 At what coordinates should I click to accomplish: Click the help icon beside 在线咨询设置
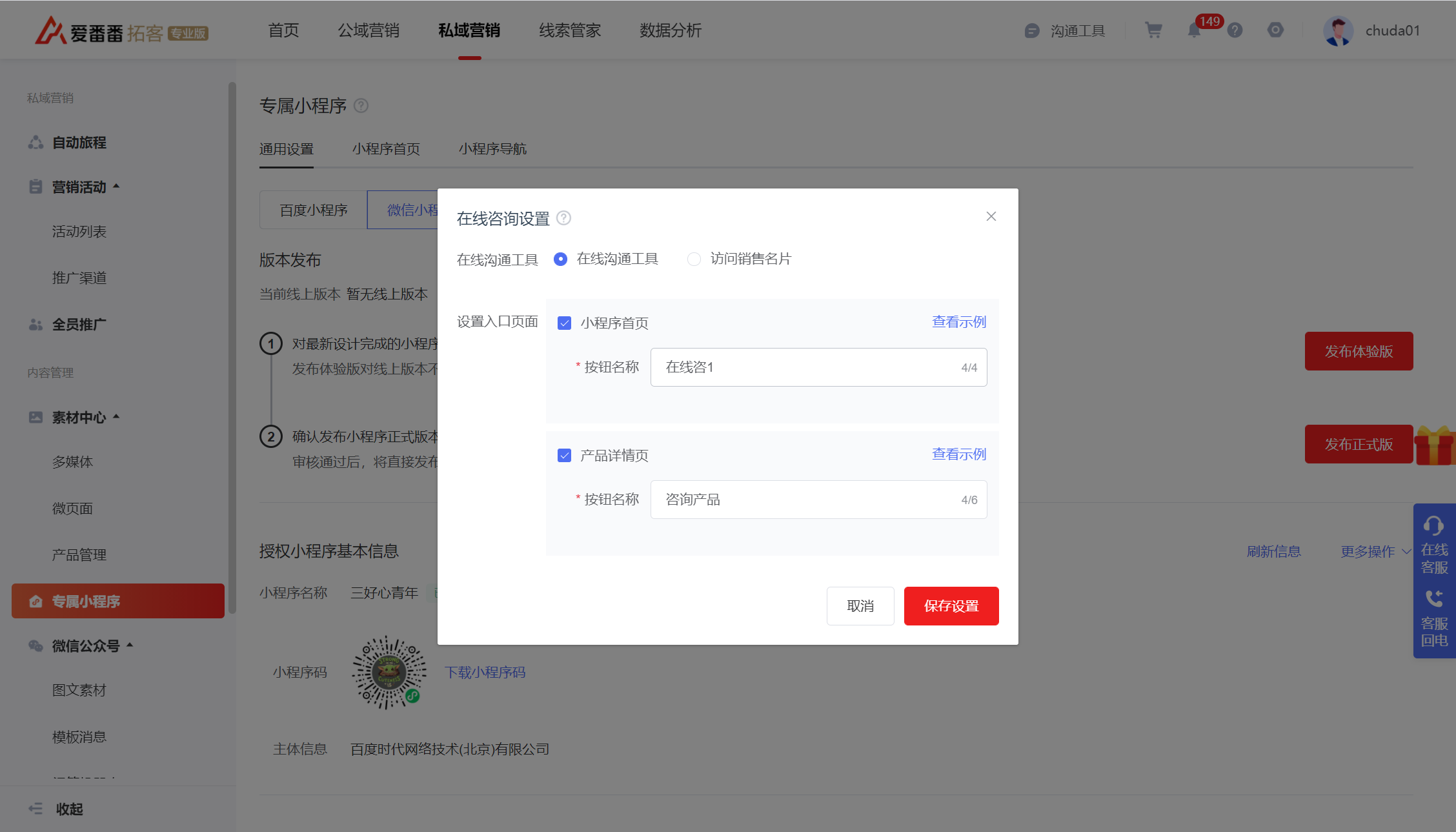pos(563,218)
